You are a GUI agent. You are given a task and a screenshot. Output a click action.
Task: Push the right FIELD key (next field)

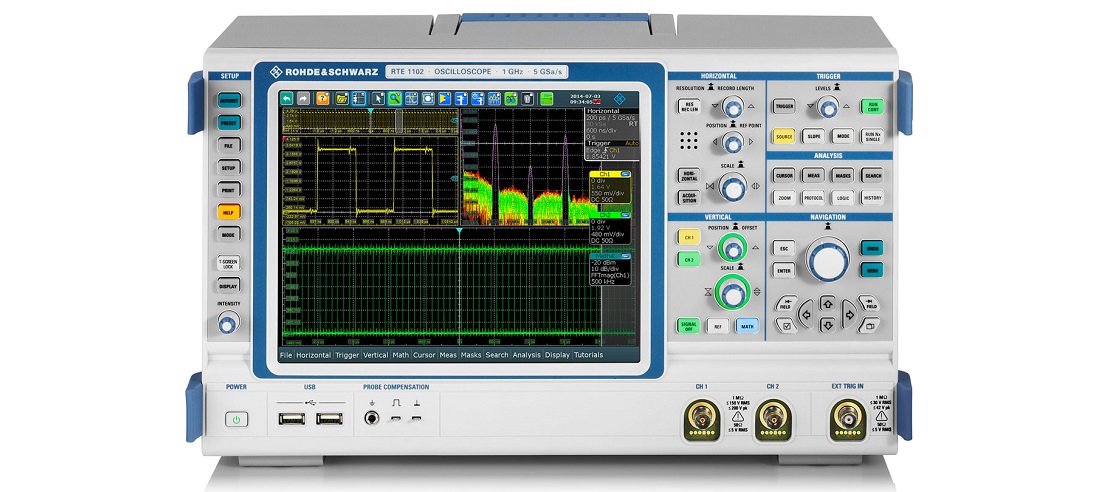click(869, 303)
